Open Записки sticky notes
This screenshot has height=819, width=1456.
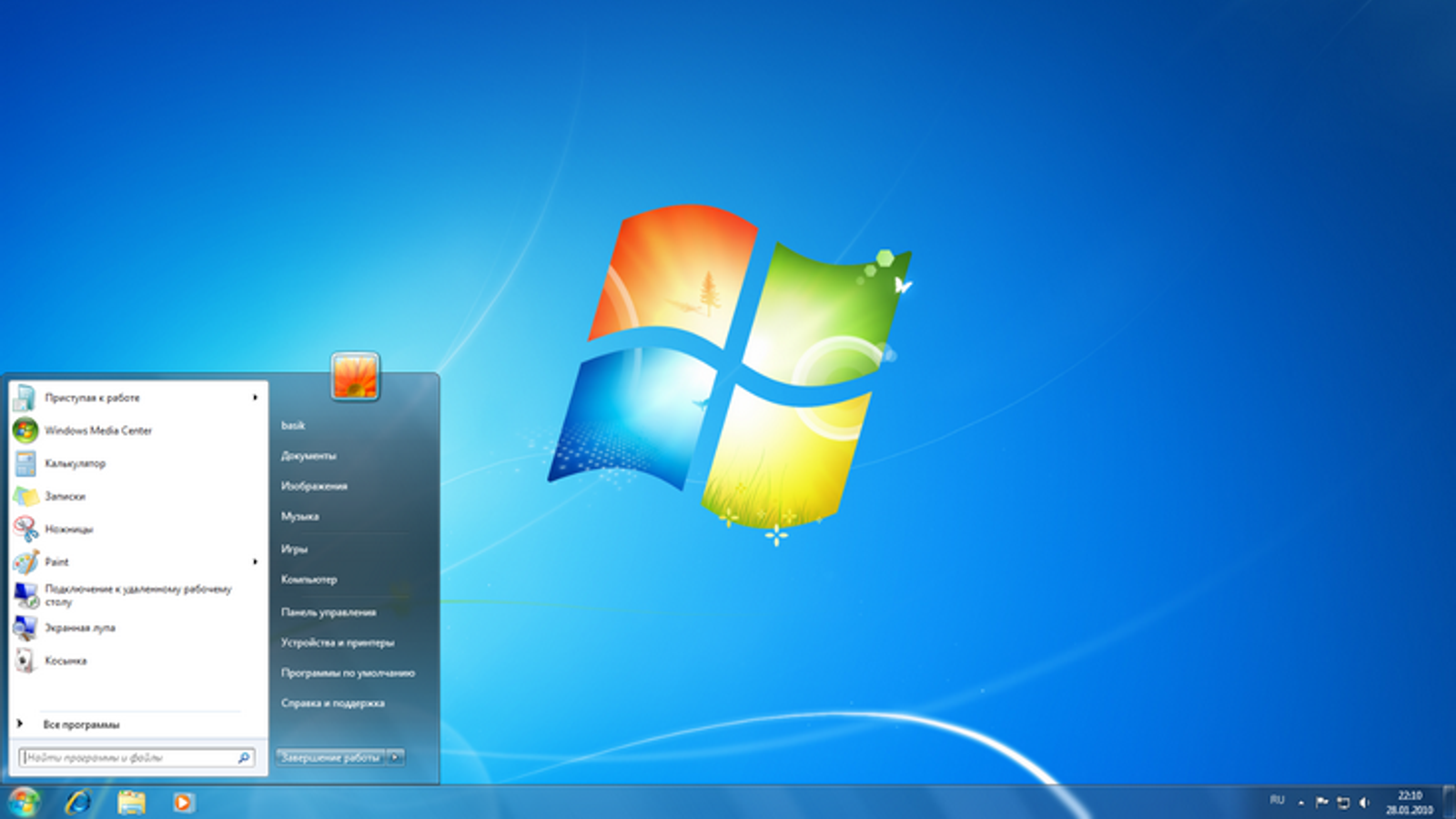[136, 496]
